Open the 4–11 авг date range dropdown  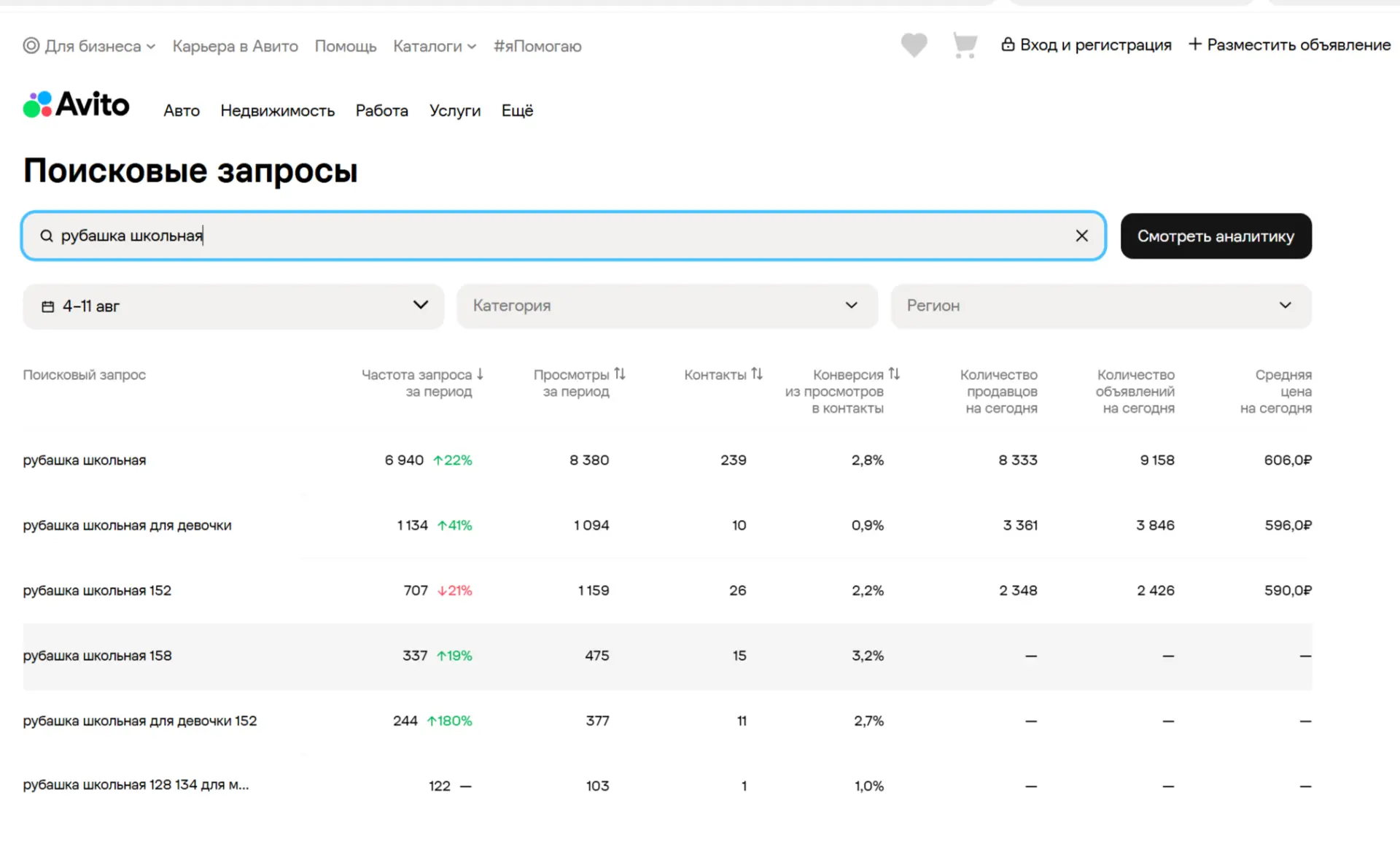pos(233,306)
